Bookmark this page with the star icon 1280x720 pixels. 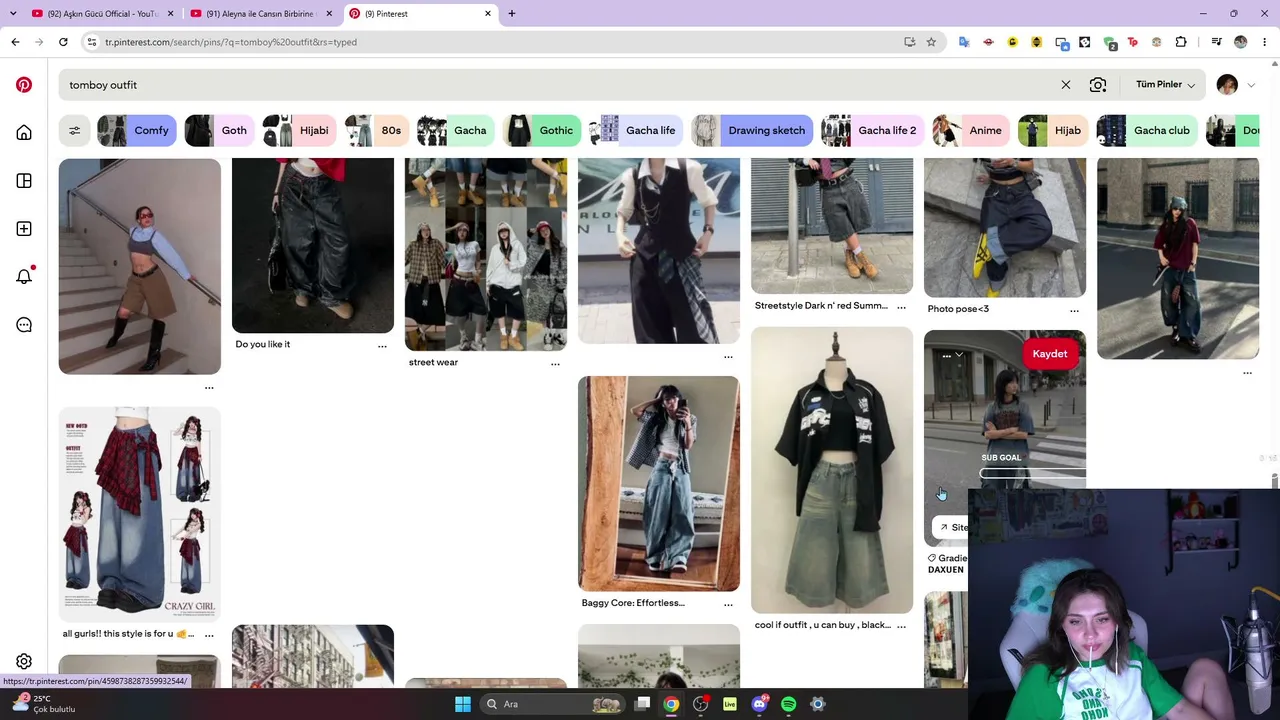[x=931, y=42]
